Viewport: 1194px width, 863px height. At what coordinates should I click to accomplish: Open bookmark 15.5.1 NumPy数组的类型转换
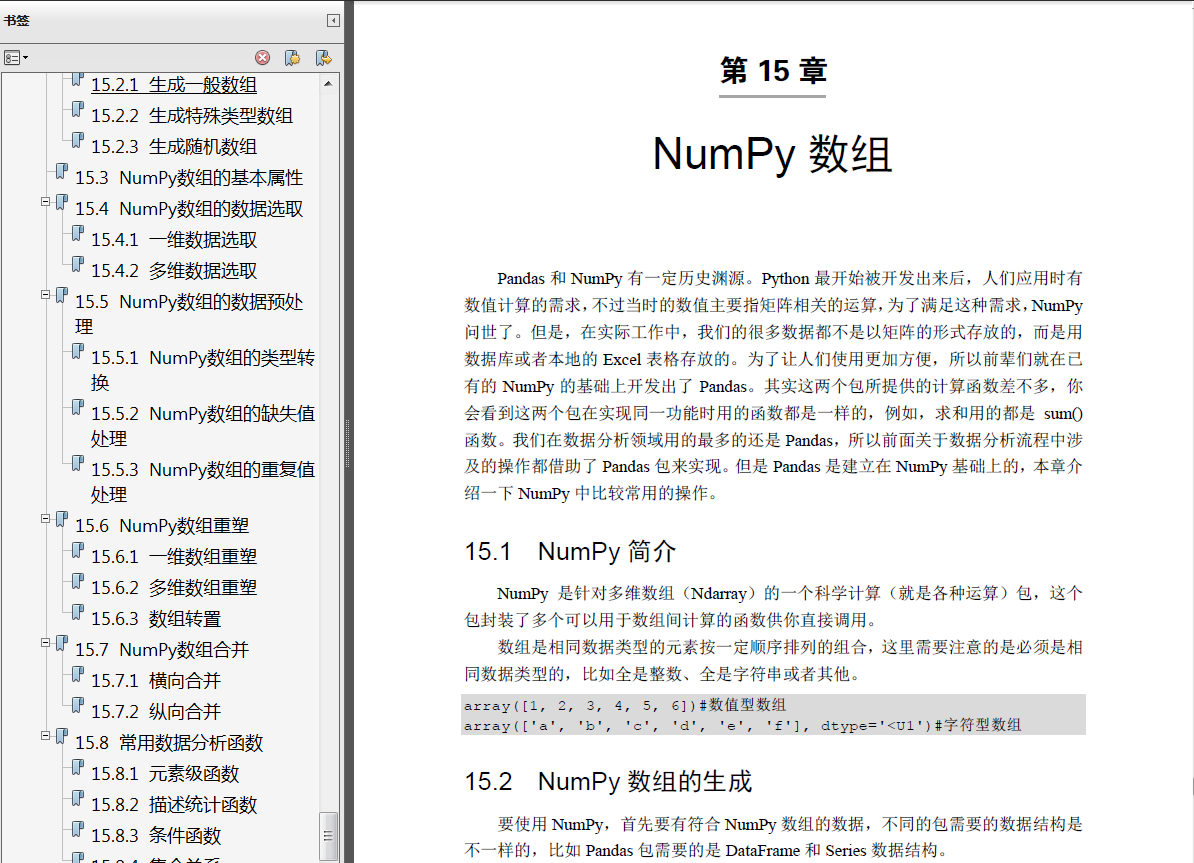203,370
